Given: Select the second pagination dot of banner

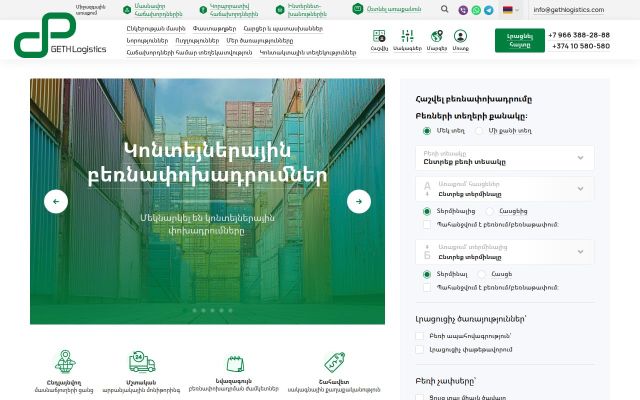Looking at the screenshot, I should (x=194, y=311).
